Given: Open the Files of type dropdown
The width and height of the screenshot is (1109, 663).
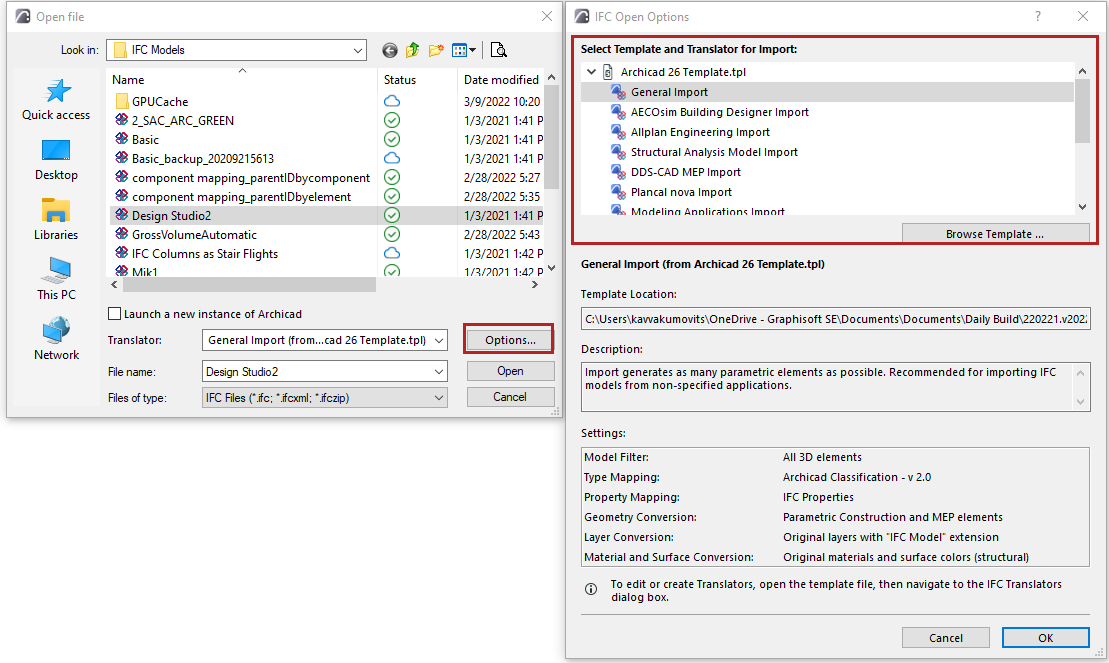Looking at the screenshot, I should [x=439, y=398].
